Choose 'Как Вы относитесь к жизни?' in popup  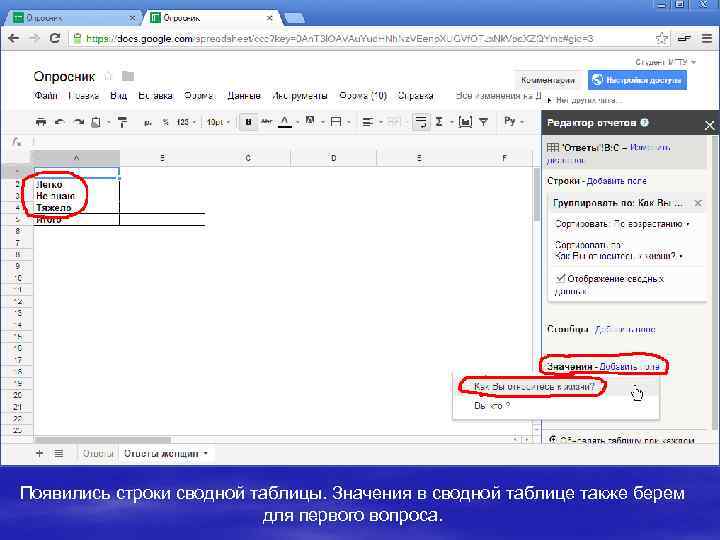tap(534, 387)
